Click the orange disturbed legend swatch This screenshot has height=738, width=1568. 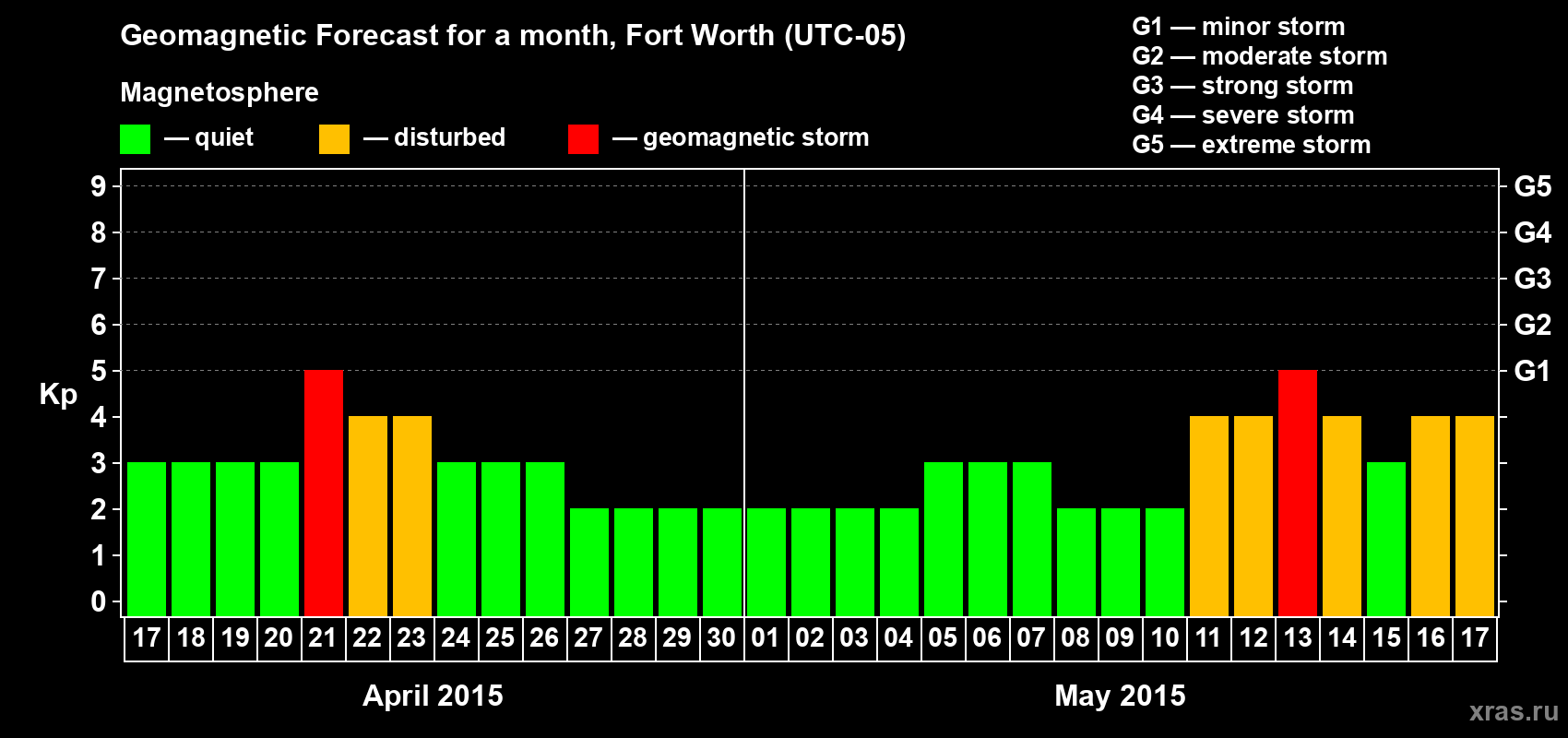point(334,139)
